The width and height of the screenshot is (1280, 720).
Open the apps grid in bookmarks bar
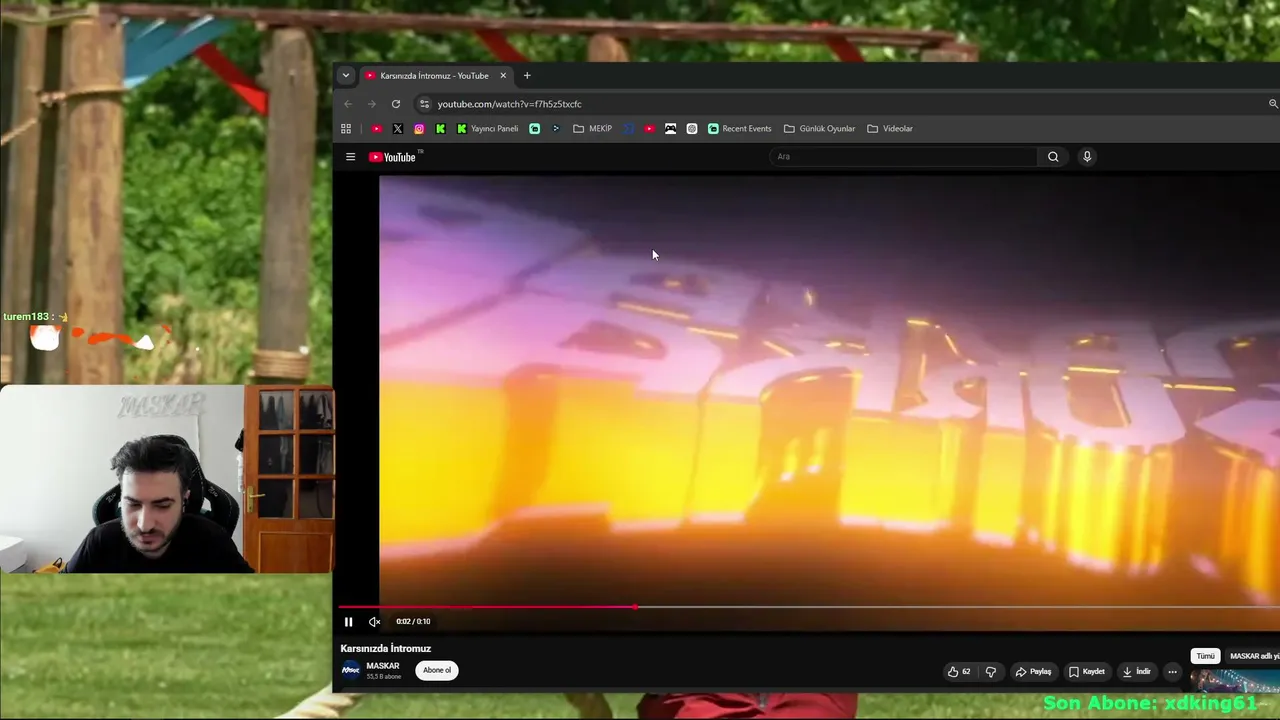pyautogui.click(x=346, y=129)
